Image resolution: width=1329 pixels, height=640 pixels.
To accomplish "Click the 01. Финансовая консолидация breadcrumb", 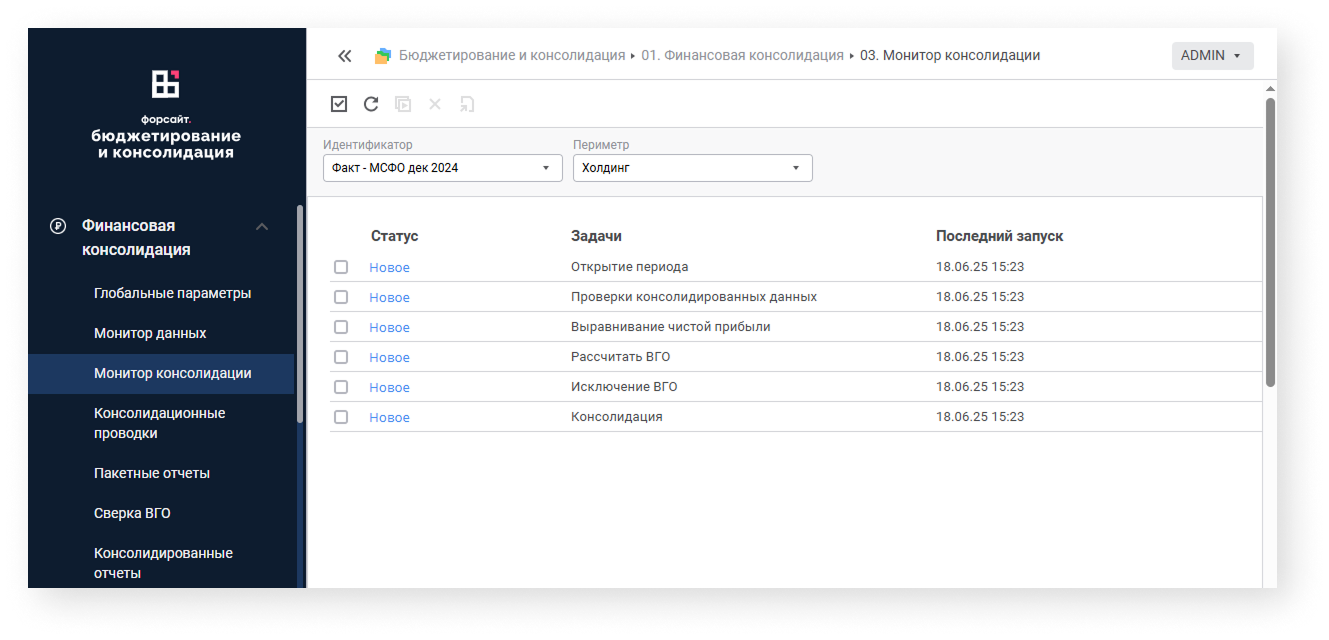I will pyautogui.click(x=743, y=56).
